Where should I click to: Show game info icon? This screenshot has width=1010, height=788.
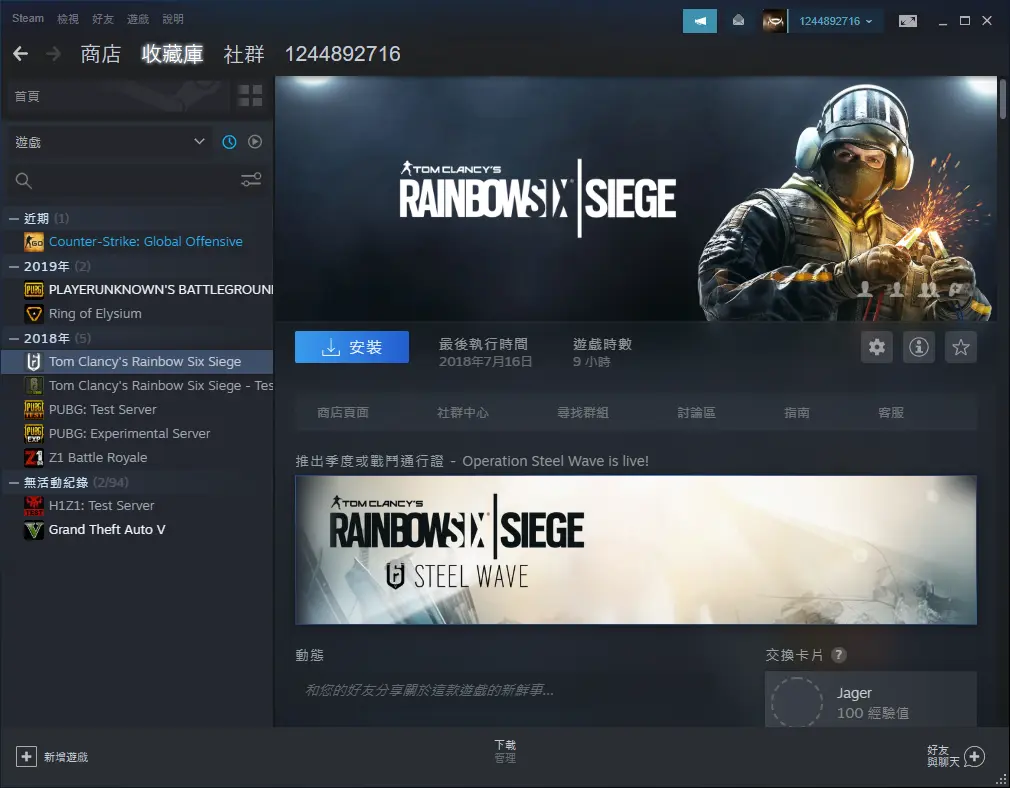[919, 347]
